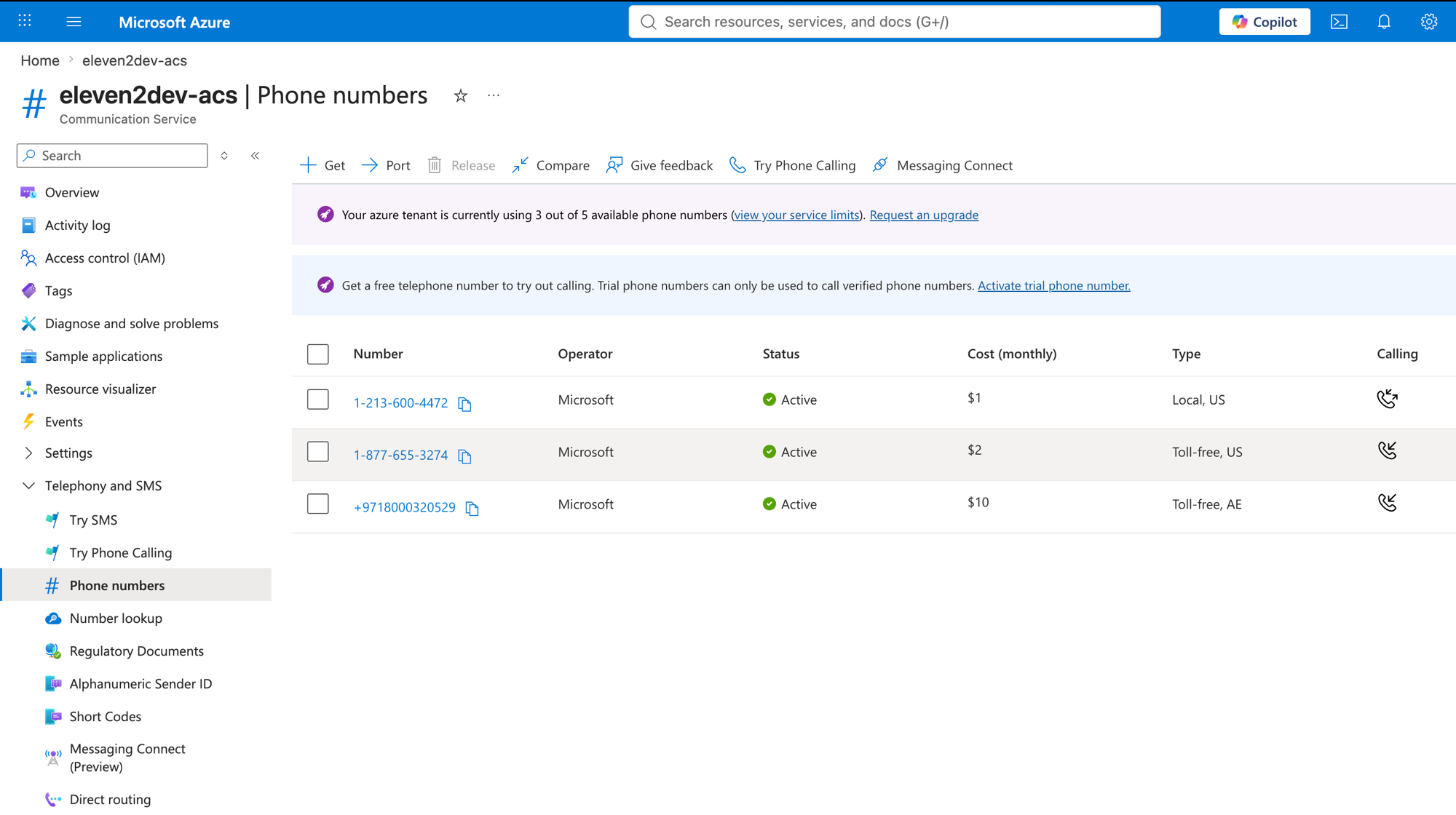This screenshot has height=815, width=1456.
Task: Click the 'Request an upgrade' link
Action: coord(924,215)
